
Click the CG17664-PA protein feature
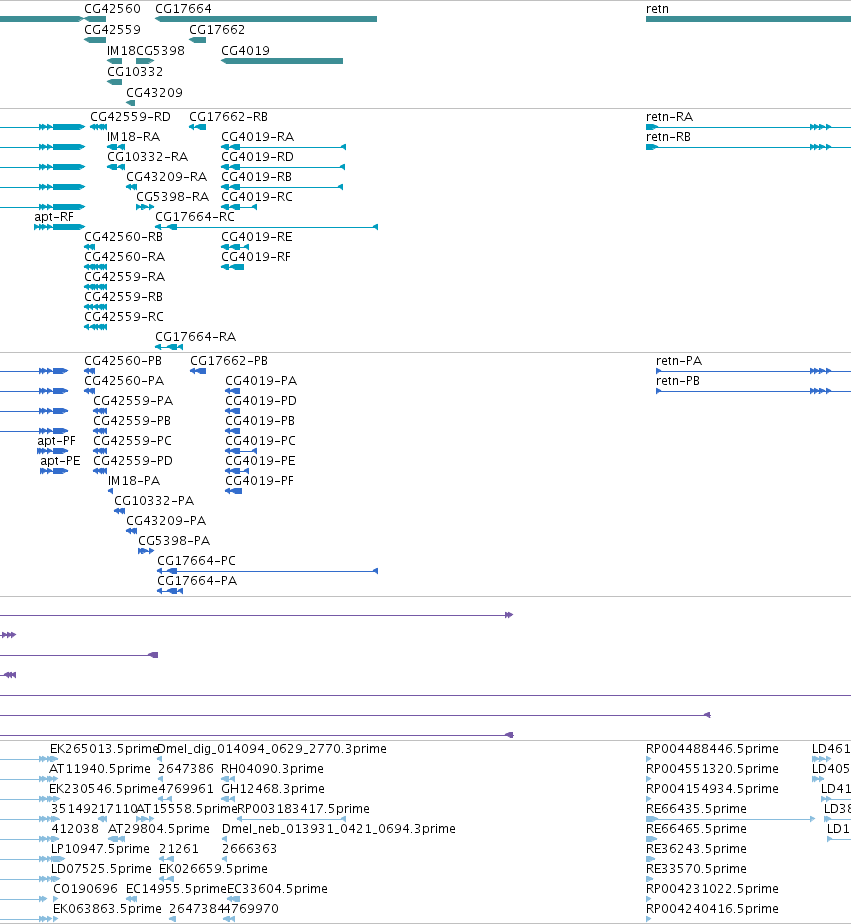170,591
